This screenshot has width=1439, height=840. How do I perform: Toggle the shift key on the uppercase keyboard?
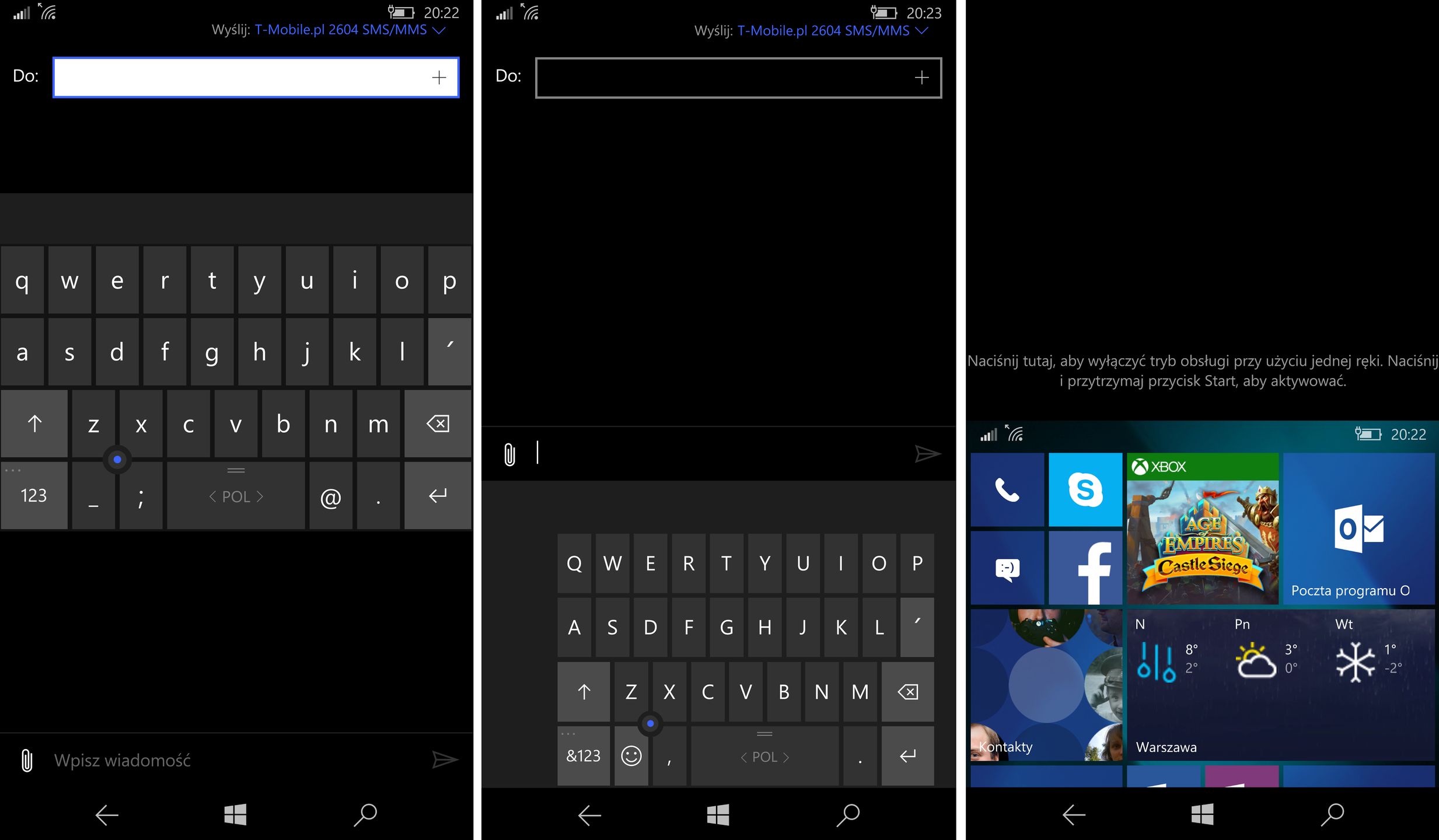(584, 692)
